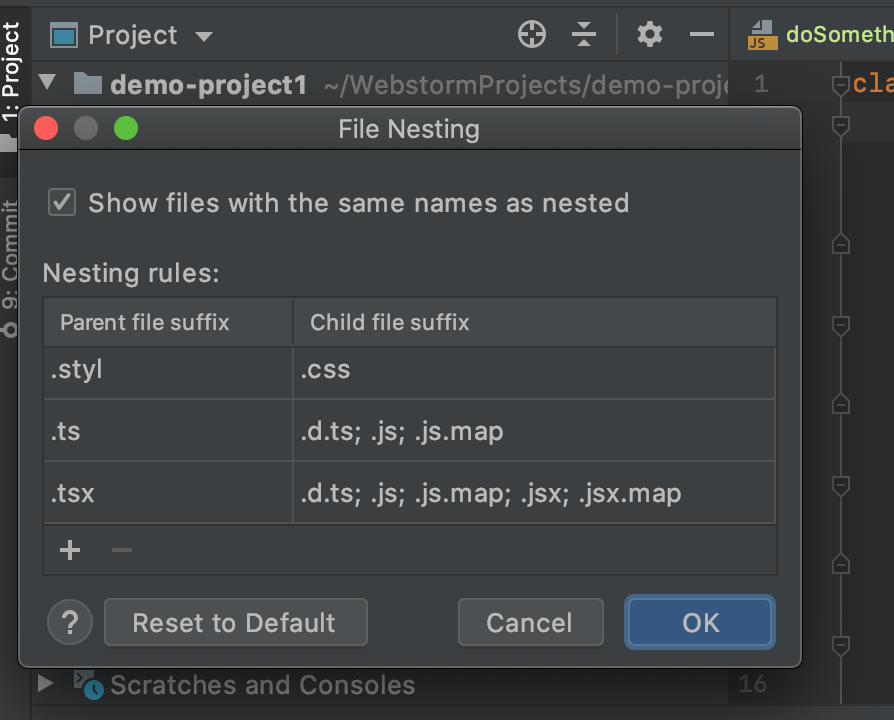Click the Reset to Default button
Screen dimensions: 894x720
click(x=235, y=623)
